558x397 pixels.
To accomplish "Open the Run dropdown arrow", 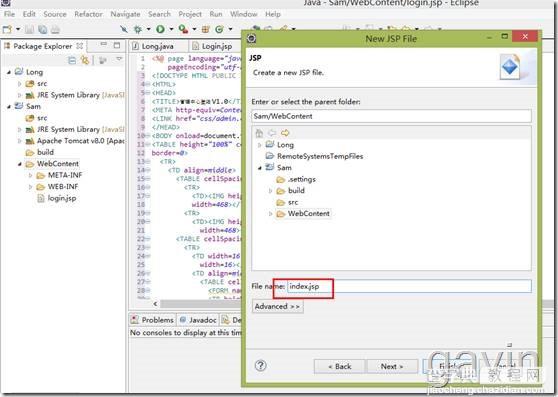I will point(171,29).
